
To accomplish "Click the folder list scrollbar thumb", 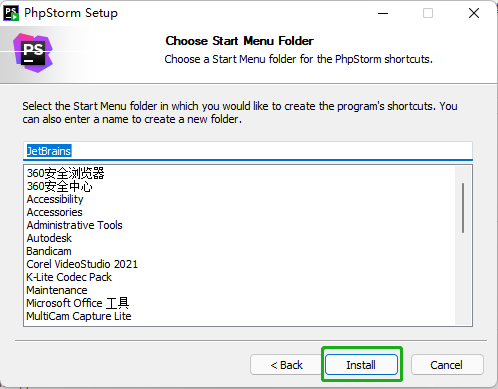I will coord(463,208).
